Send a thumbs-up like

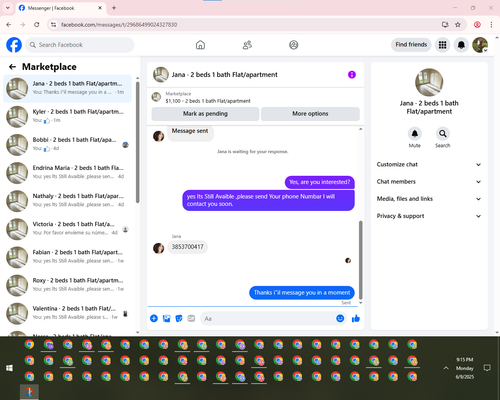(356, 319)
